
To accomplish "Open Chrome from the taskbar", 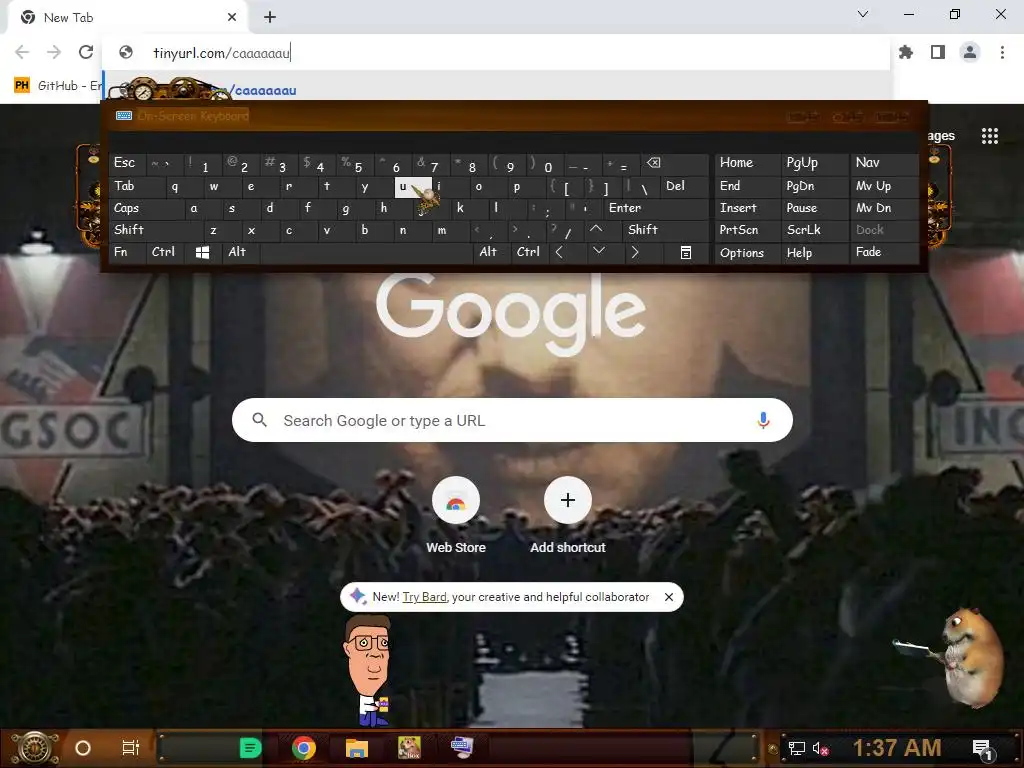I will coord(304,748).
